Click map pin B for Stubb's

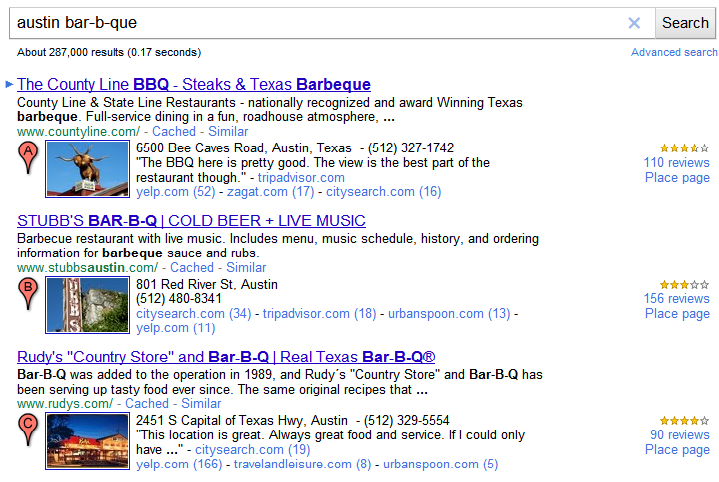point(28,294)
